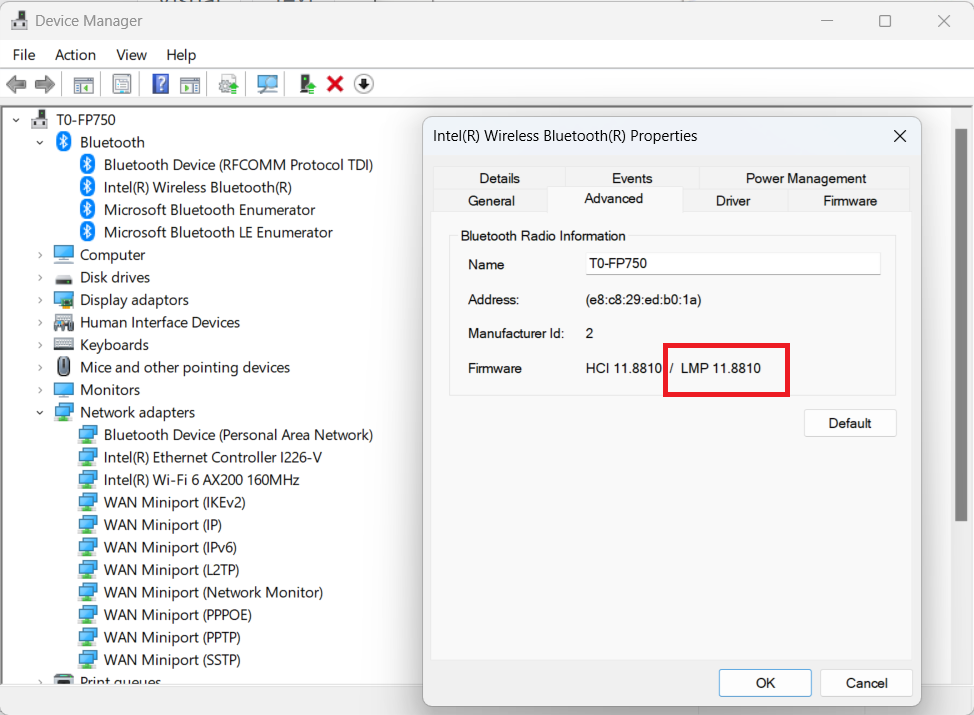Click the Back arrow toolbar icon
The image size is (974, 715).
coord(16,84)
